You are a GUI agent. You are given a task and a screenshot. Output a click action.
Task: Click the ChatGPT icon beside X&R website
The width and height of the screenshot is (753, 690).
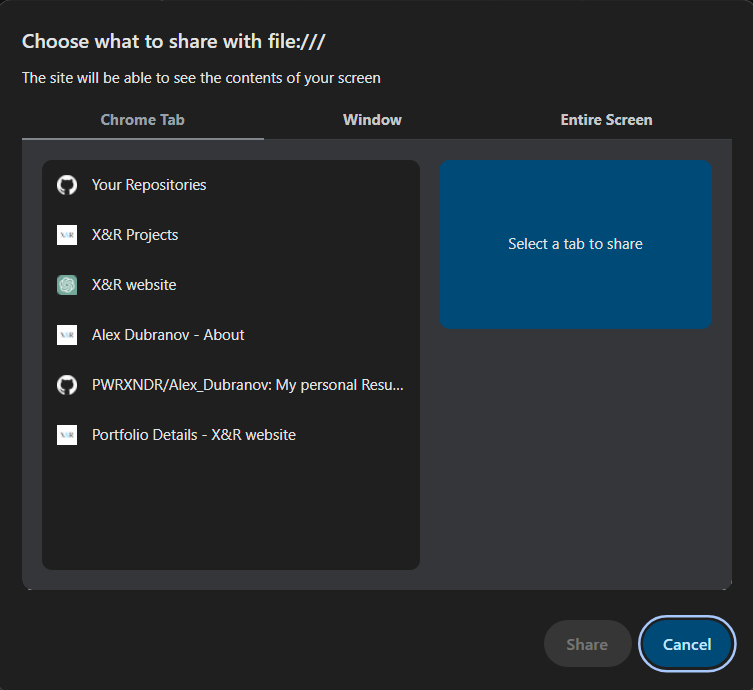pos(67,285)
